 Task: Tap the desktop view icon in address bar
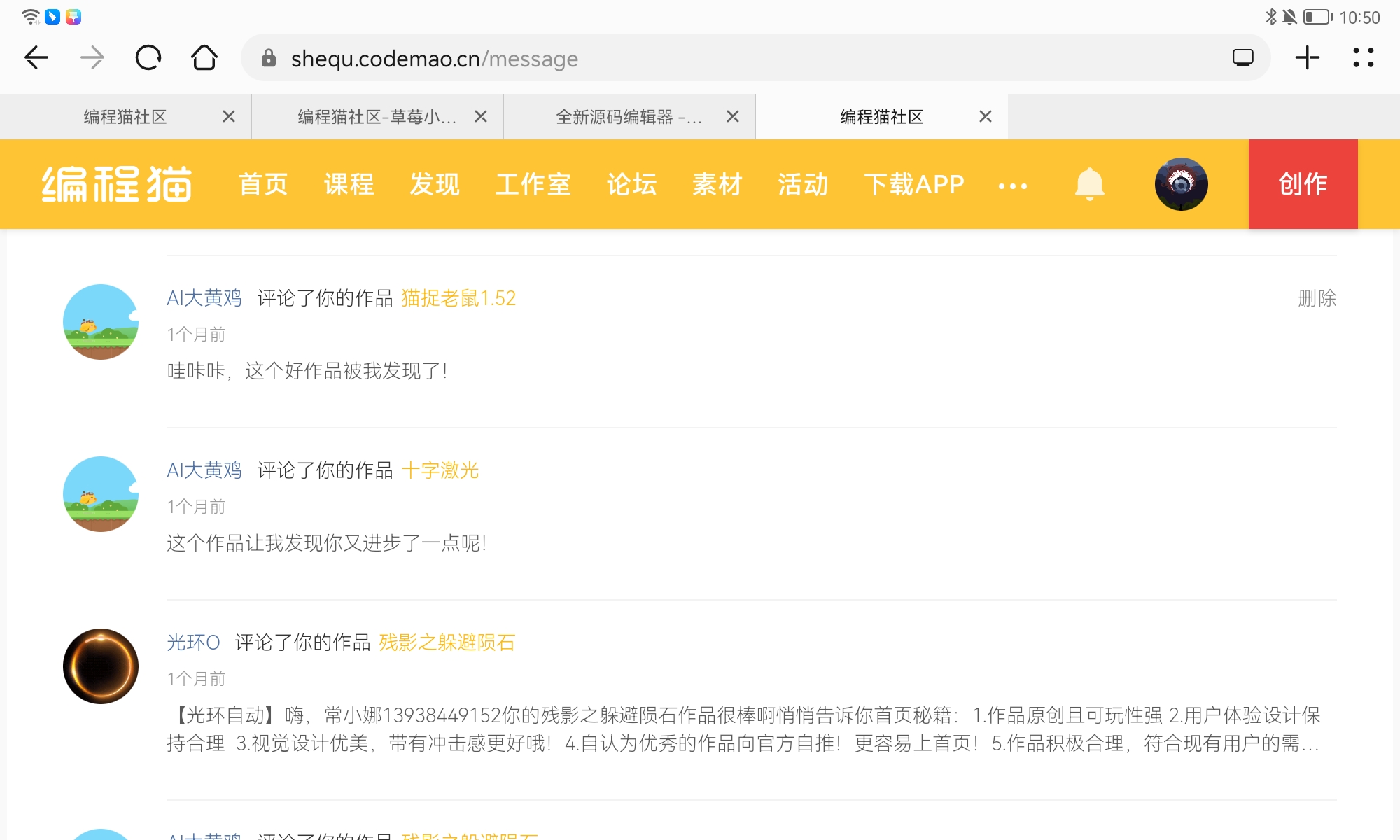(x=1243, y=58)
